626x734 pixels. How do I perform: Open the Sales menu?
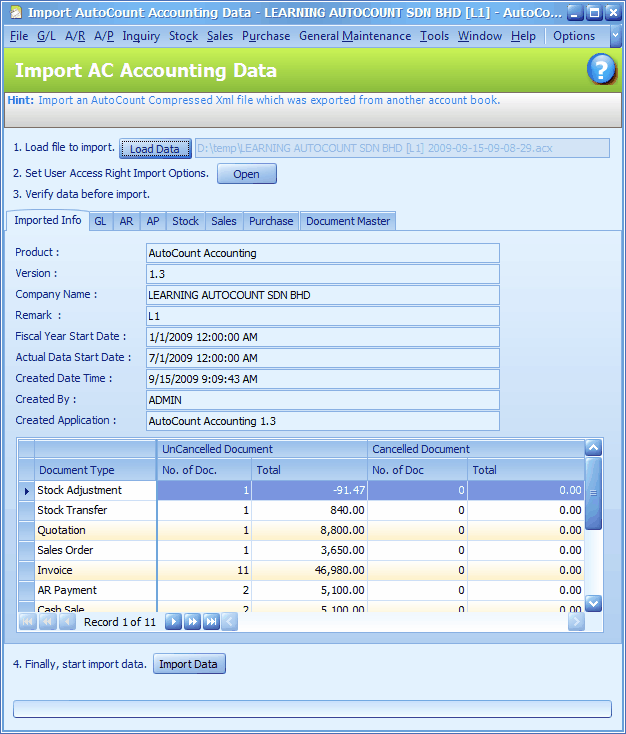[x=220, y=36]
